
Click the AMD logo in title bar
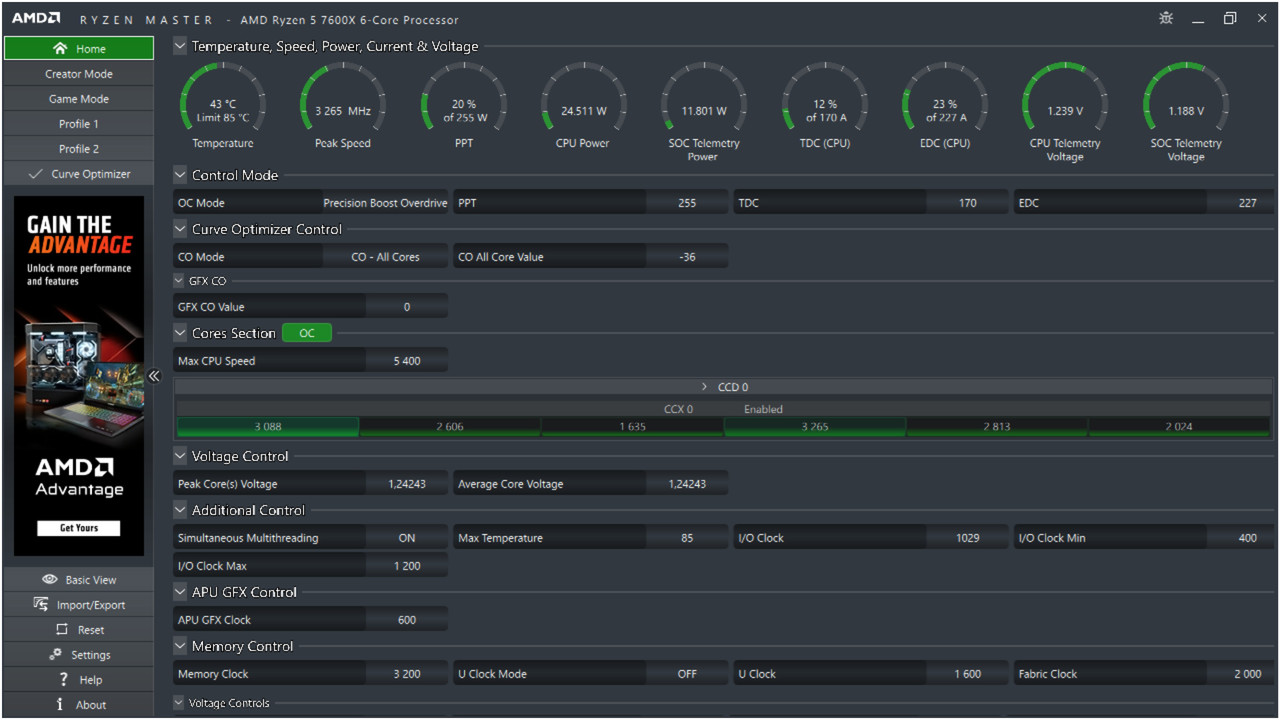[36, 19]
